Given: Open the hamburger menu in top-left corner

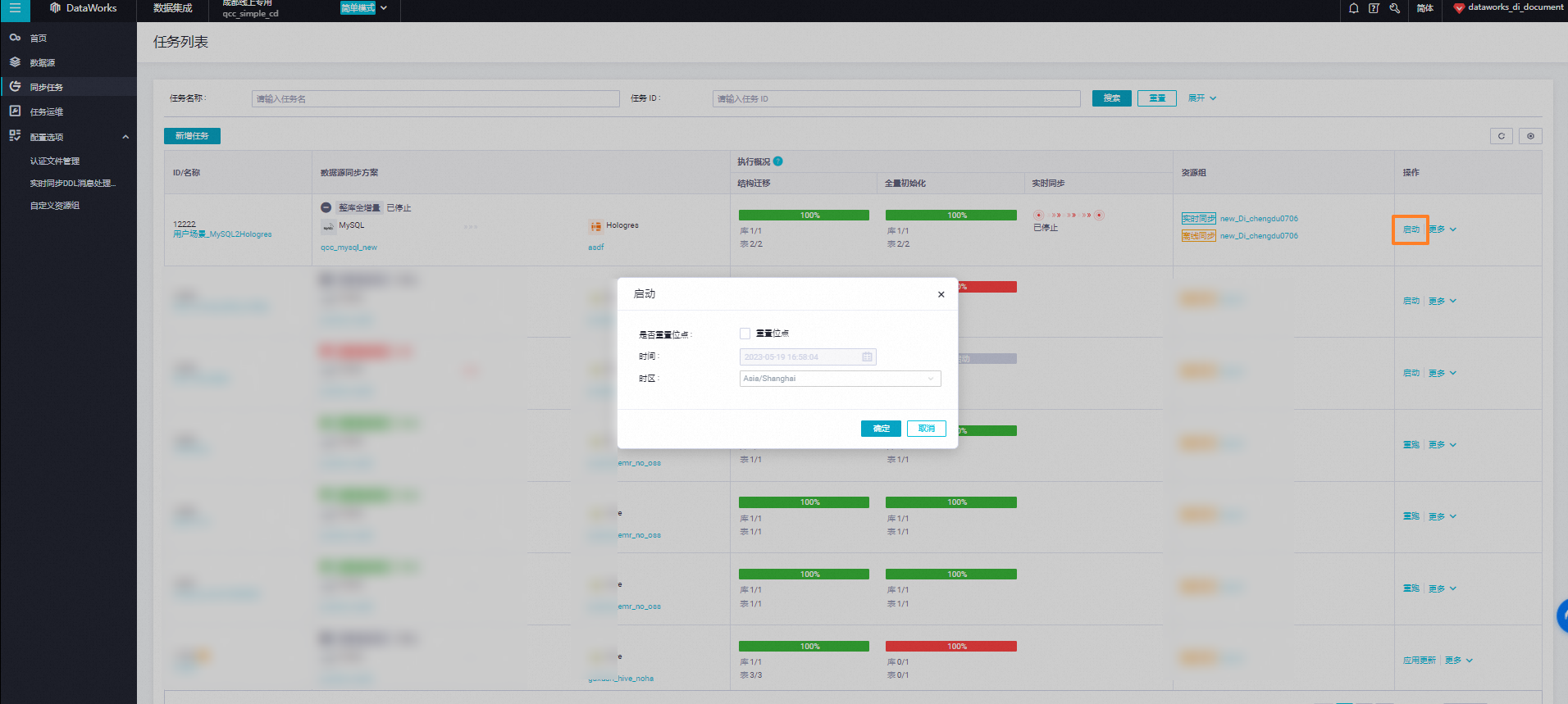Looking at the screenshot, I should click(x=15, y=8).
